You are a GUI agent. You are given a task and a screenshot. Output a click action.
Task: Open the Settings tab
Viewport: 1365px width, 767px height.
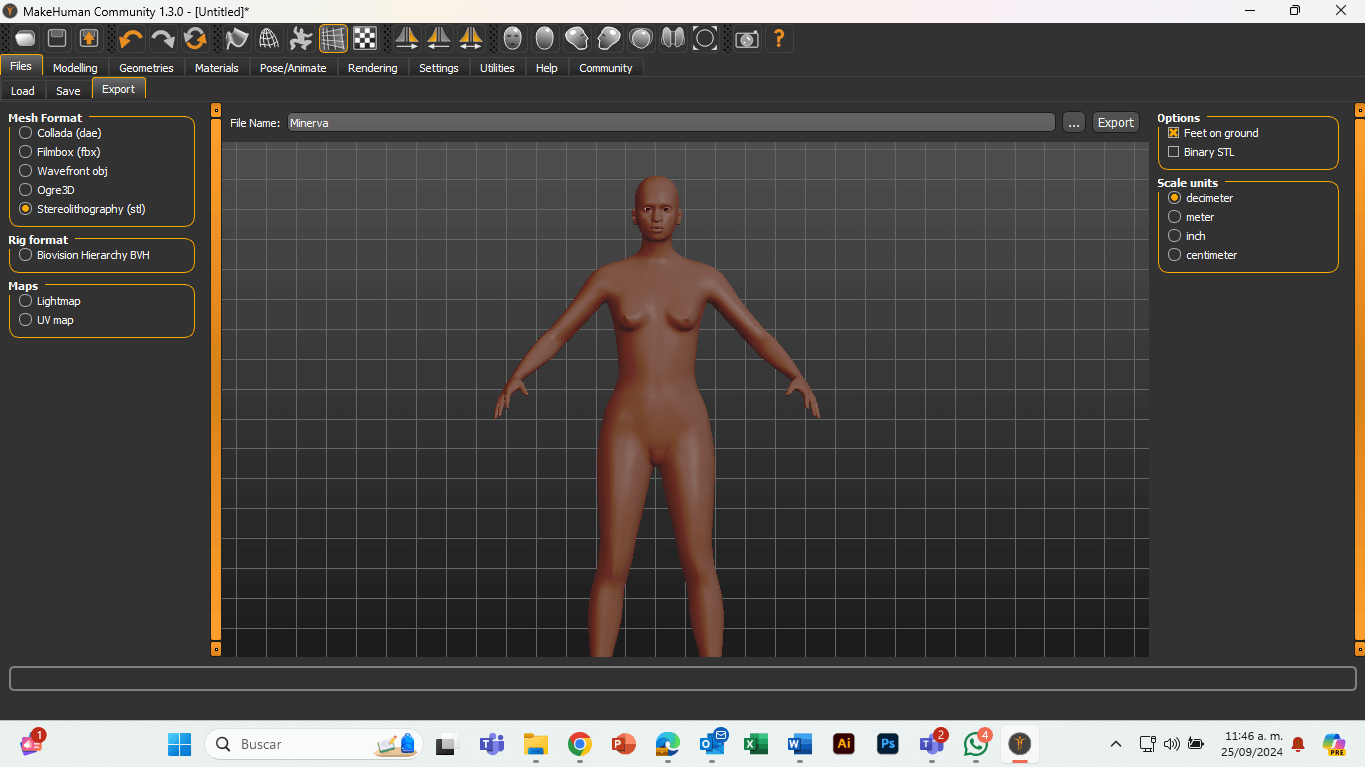[439, 68]
